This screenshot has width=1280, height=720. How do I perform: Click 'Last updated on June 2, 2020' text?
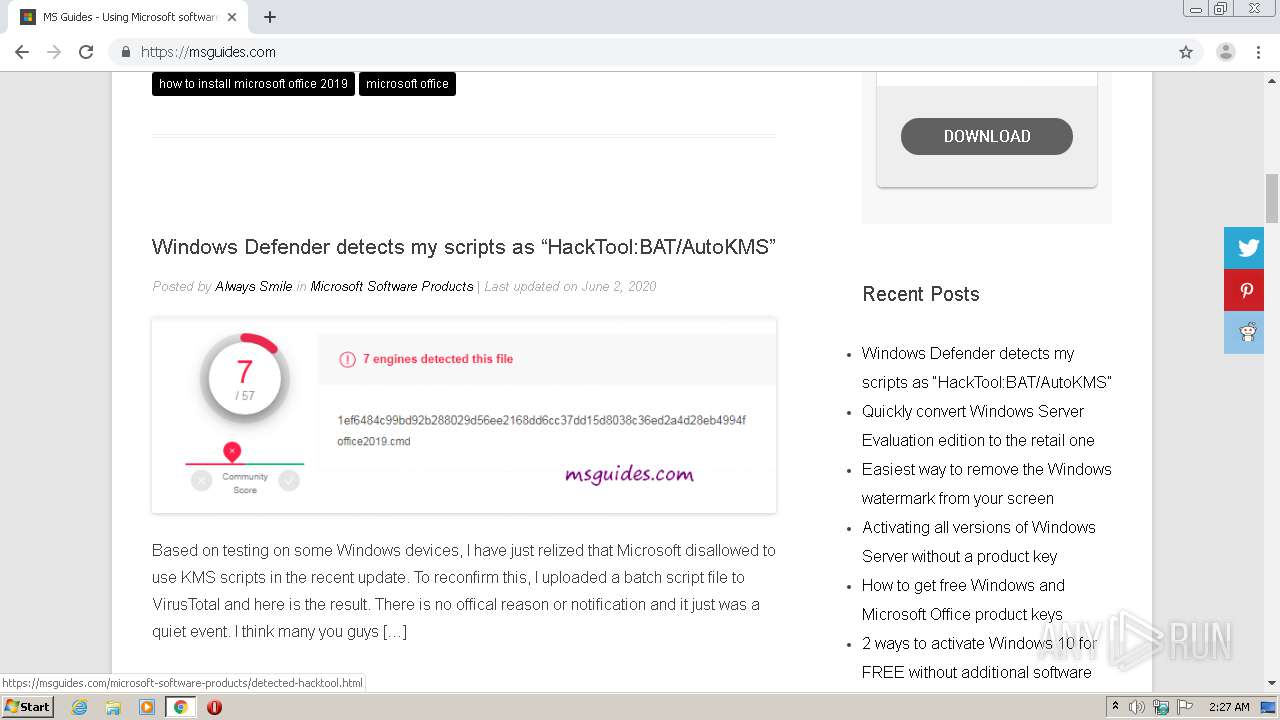click(x=570, y=286)
